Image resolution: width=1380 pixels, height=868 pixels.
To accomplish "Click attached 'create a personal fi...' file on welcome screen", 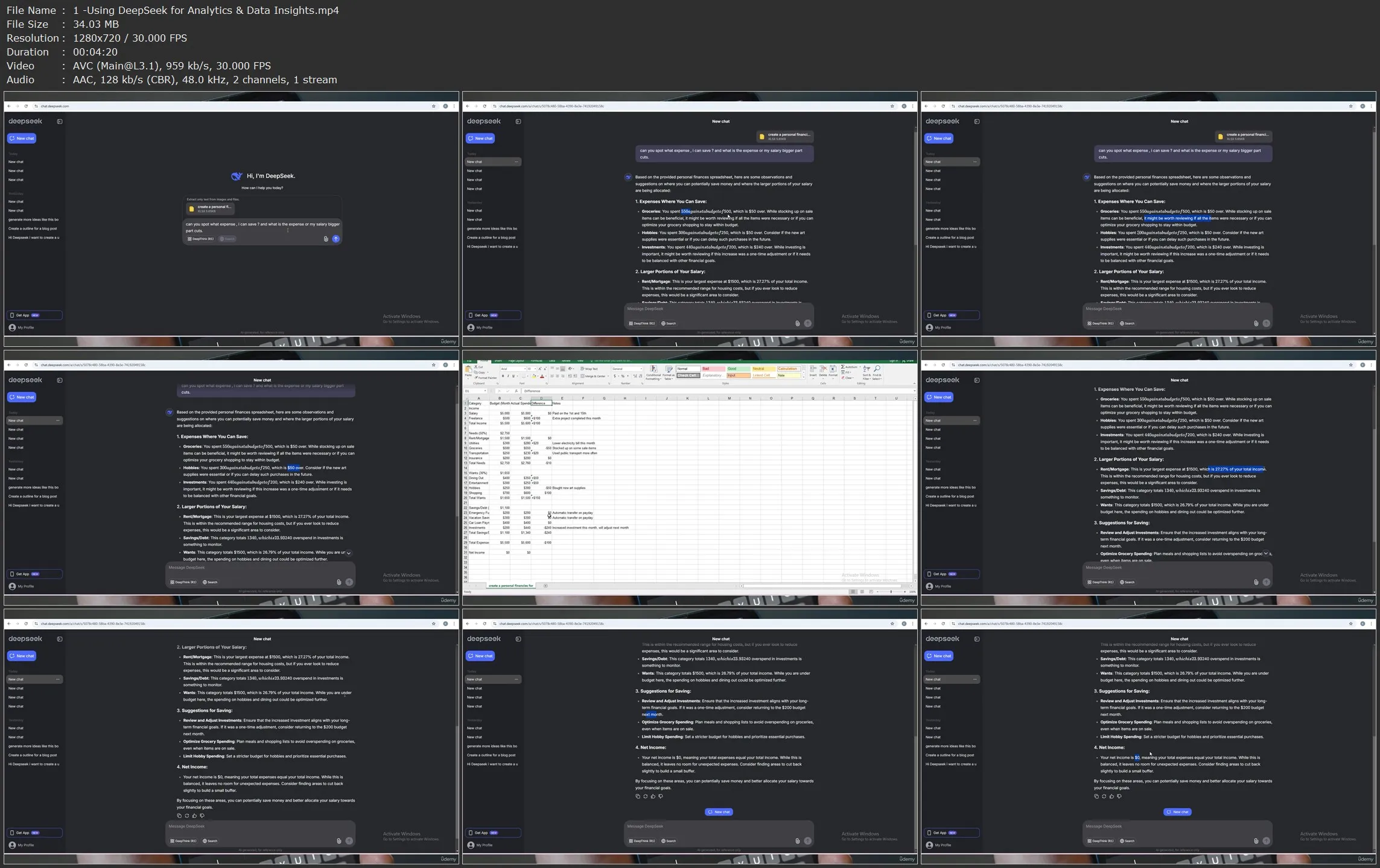I will [x=211, y=209].
